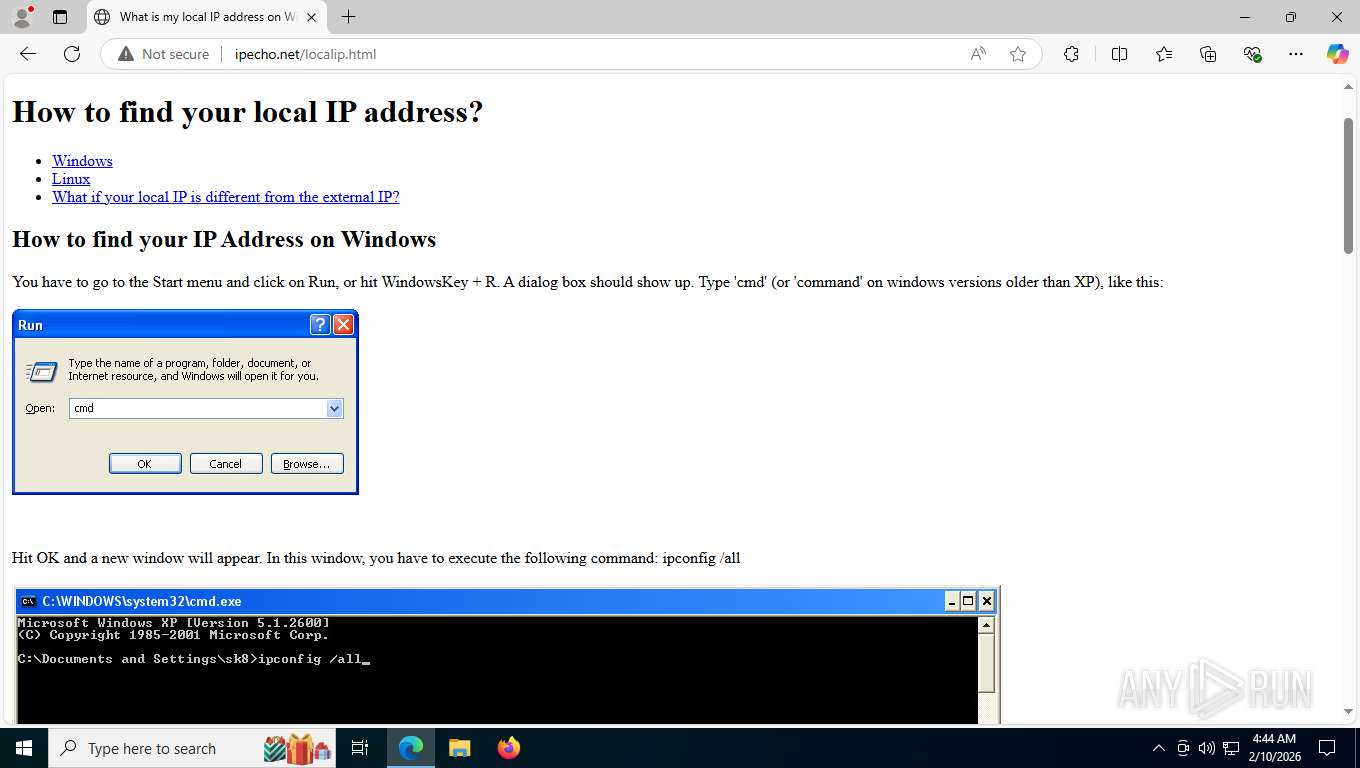Click the Not secure site info badge
The height and width of the screenshot is (768, 1360).
point(164,54)
